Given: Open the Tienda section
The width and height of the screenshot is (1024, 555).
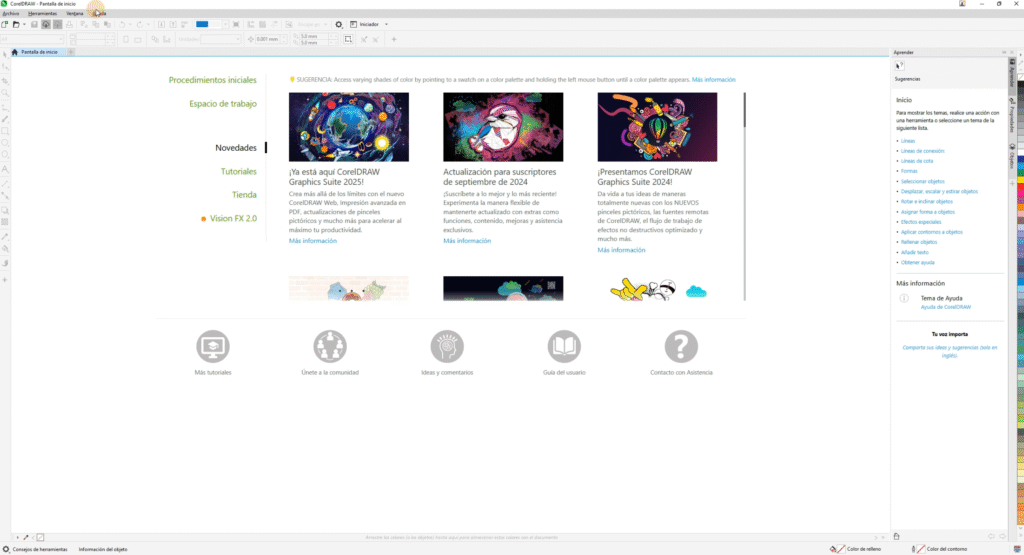Looking at the screenshot, I should point(244,195).
